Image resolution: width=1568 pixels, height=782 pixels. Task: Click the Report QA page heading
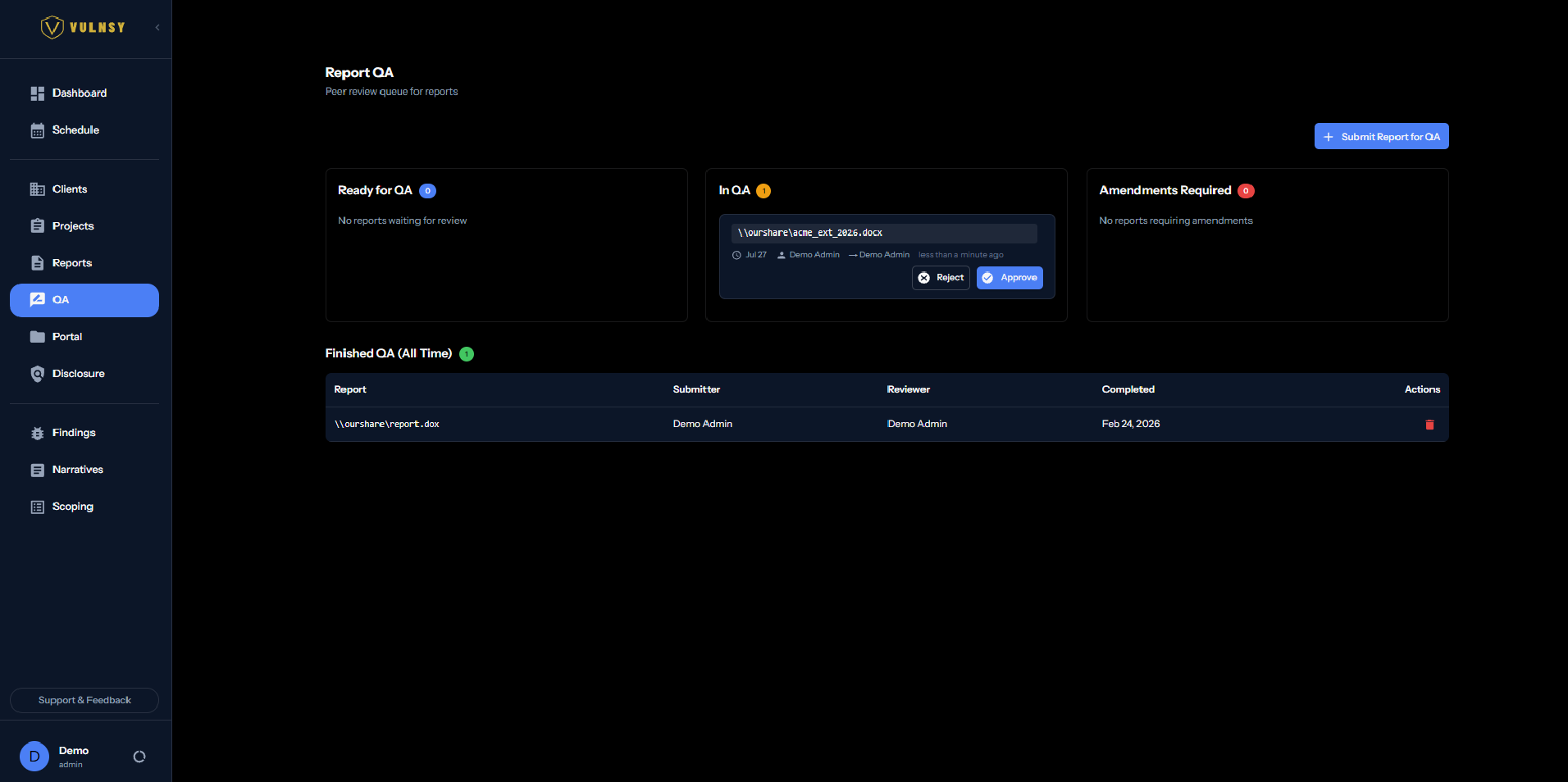(x=359, y=72)
